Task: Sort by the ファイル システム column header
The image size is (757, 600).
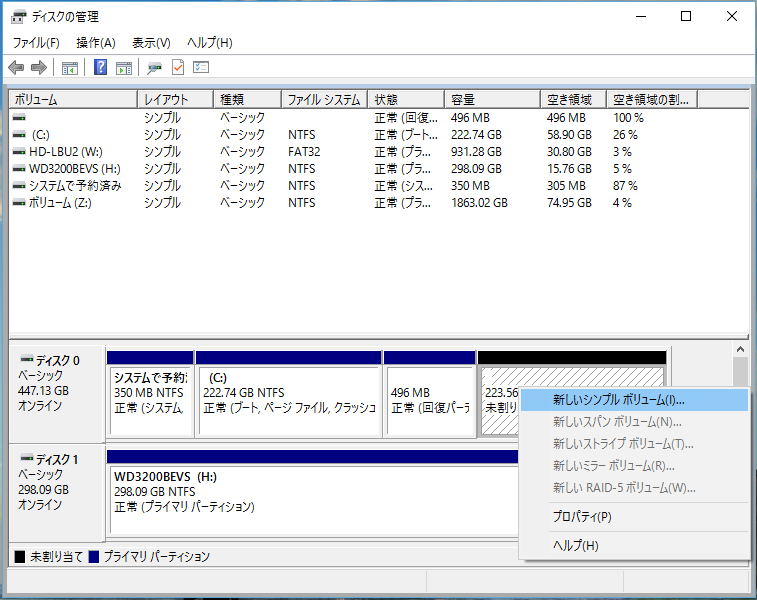Action: (x=325, y=99)
